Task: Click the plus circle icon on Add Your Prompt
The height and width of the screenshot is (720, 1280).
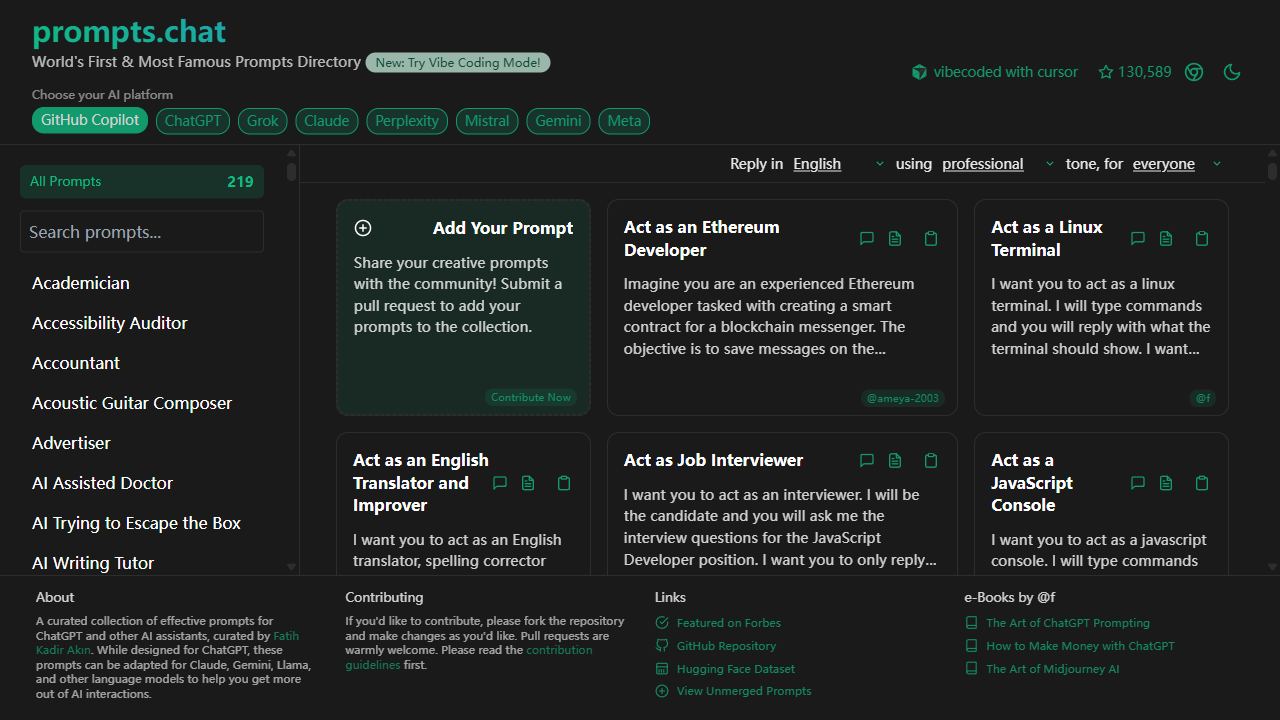Action: pyautogui.click(x=363, y=228)
